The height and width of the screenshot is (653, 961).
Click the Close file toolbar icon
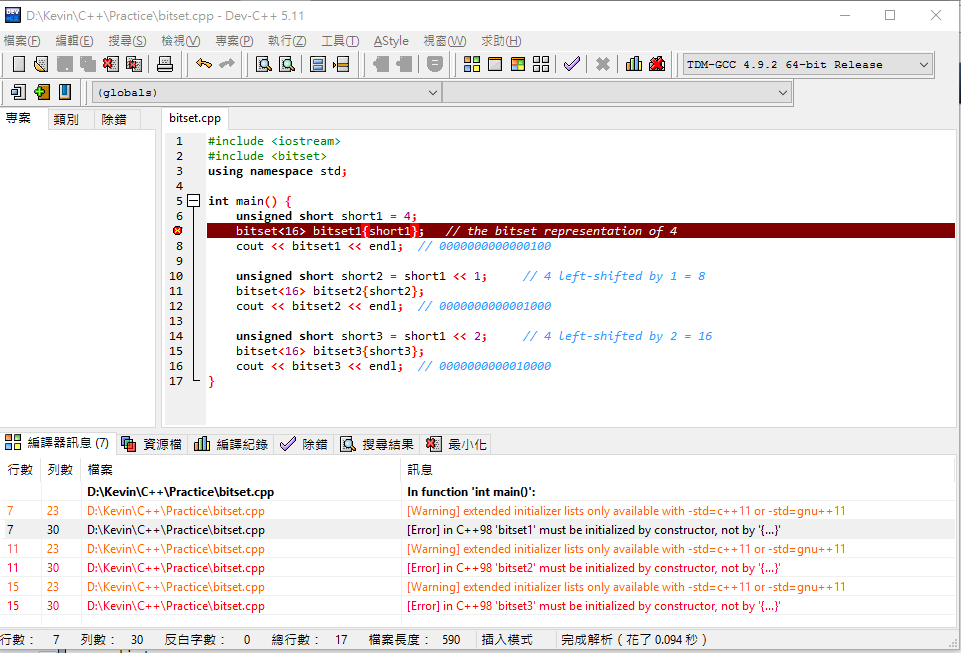pyautogui.click(x=110, y=64)
